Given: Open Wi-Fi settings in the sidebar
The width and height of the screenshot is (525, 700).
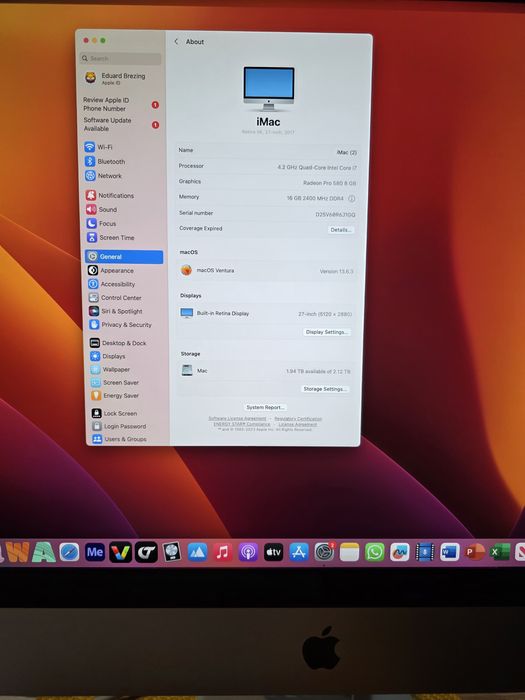Looking at the screenshot, I should [99, 147].
